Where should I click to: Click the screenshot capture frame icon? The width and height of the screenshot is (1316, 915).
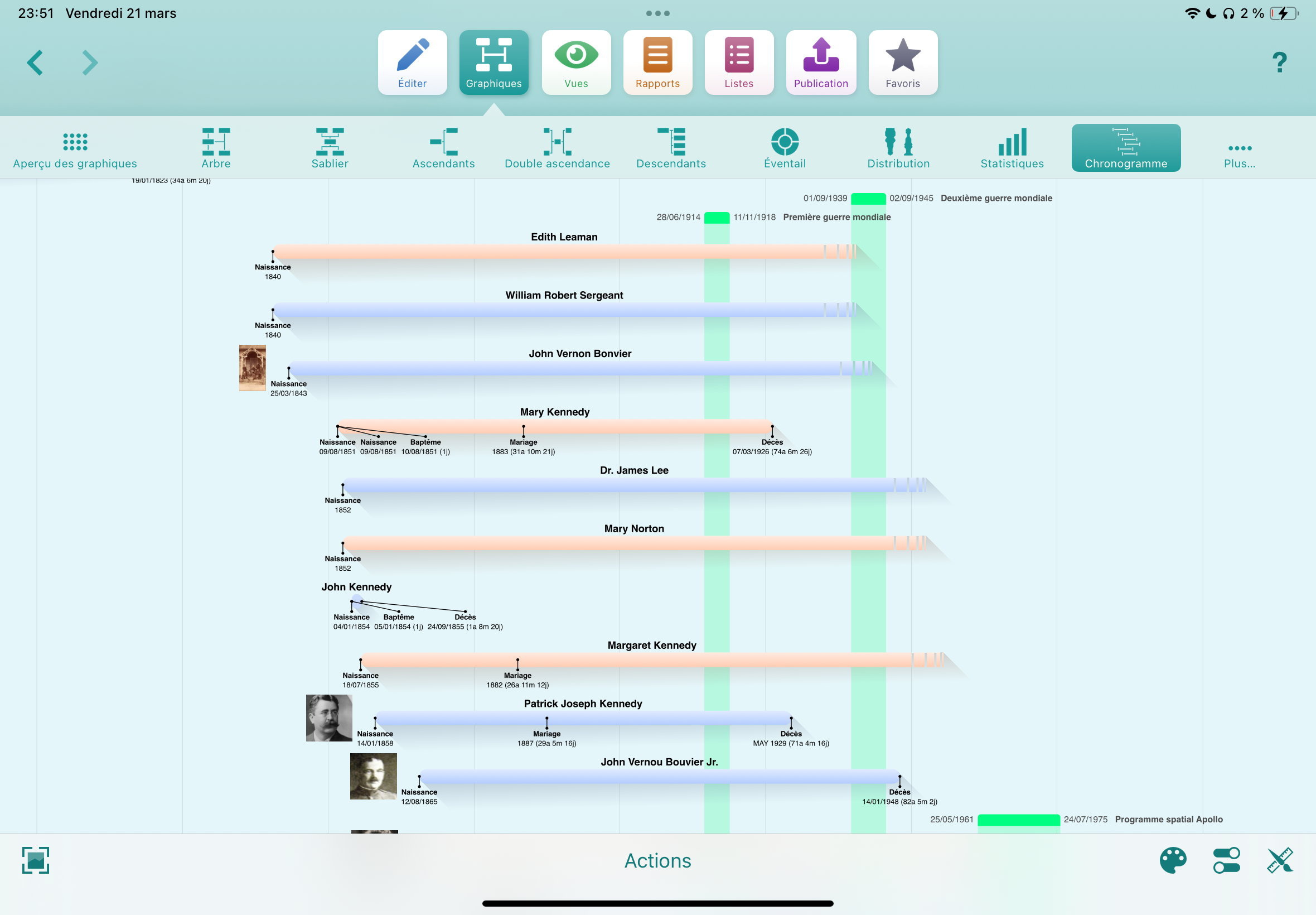pyautogui.click(x=36, y=860)
